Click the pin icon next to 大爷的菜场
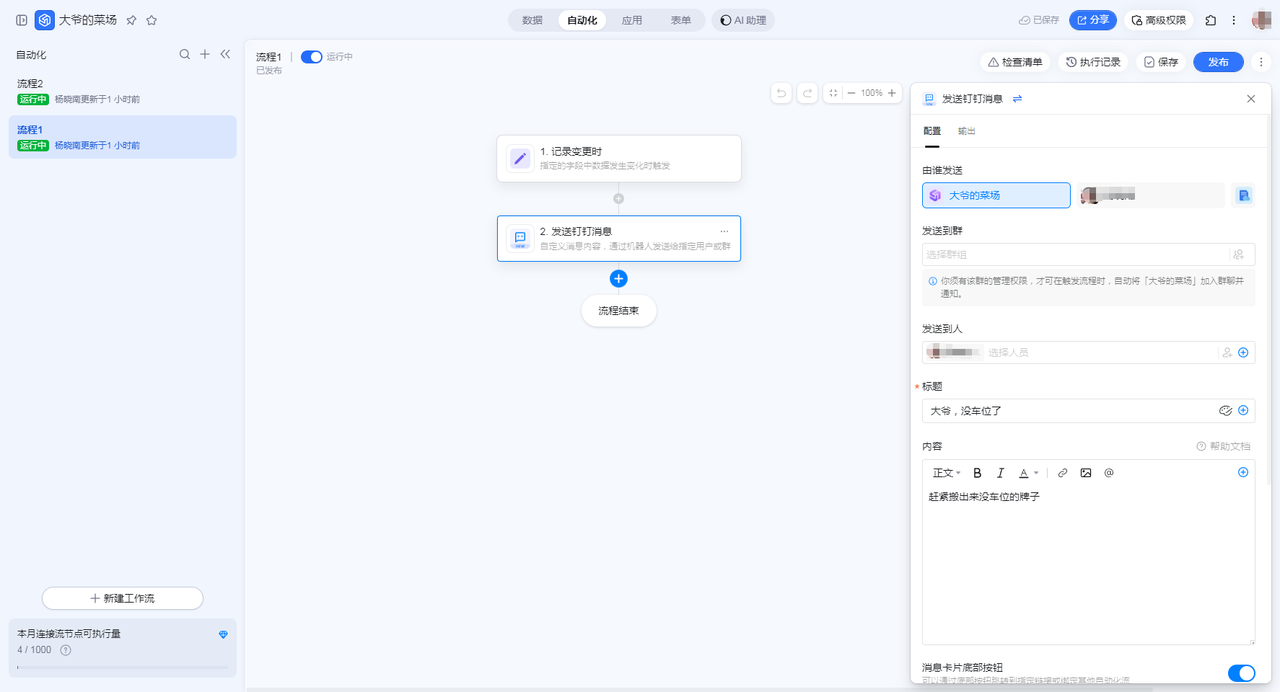The height and width of the screenshot is (692, 1280). 131,20
